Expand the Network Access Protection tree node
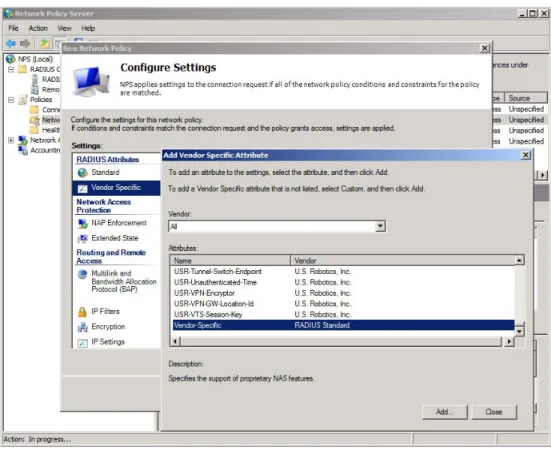This screenshot has width=551, height=449. (11, 140)
